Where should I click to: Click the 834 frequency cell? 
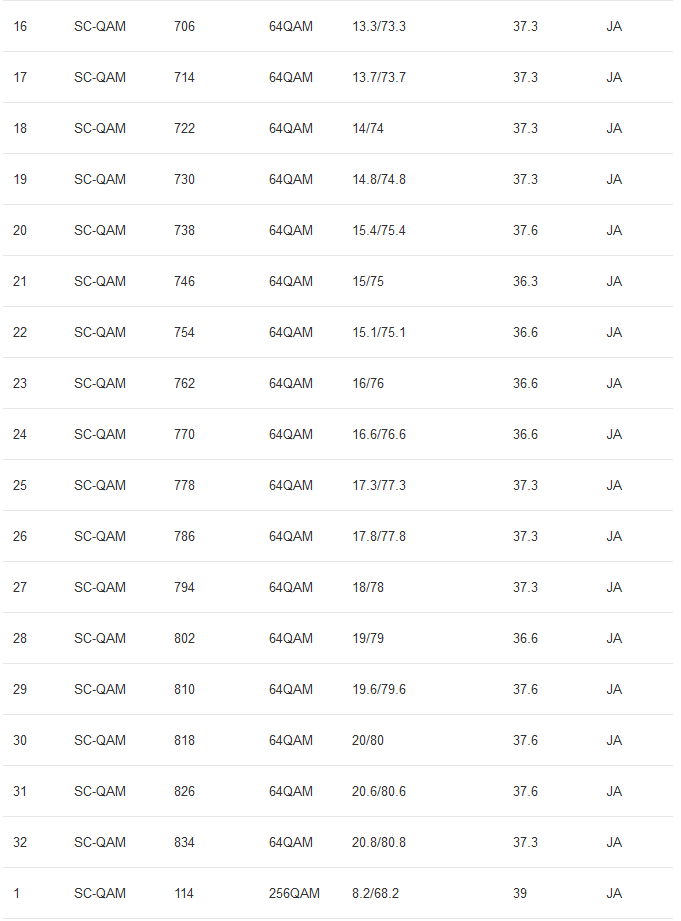[x=184, y=843]
